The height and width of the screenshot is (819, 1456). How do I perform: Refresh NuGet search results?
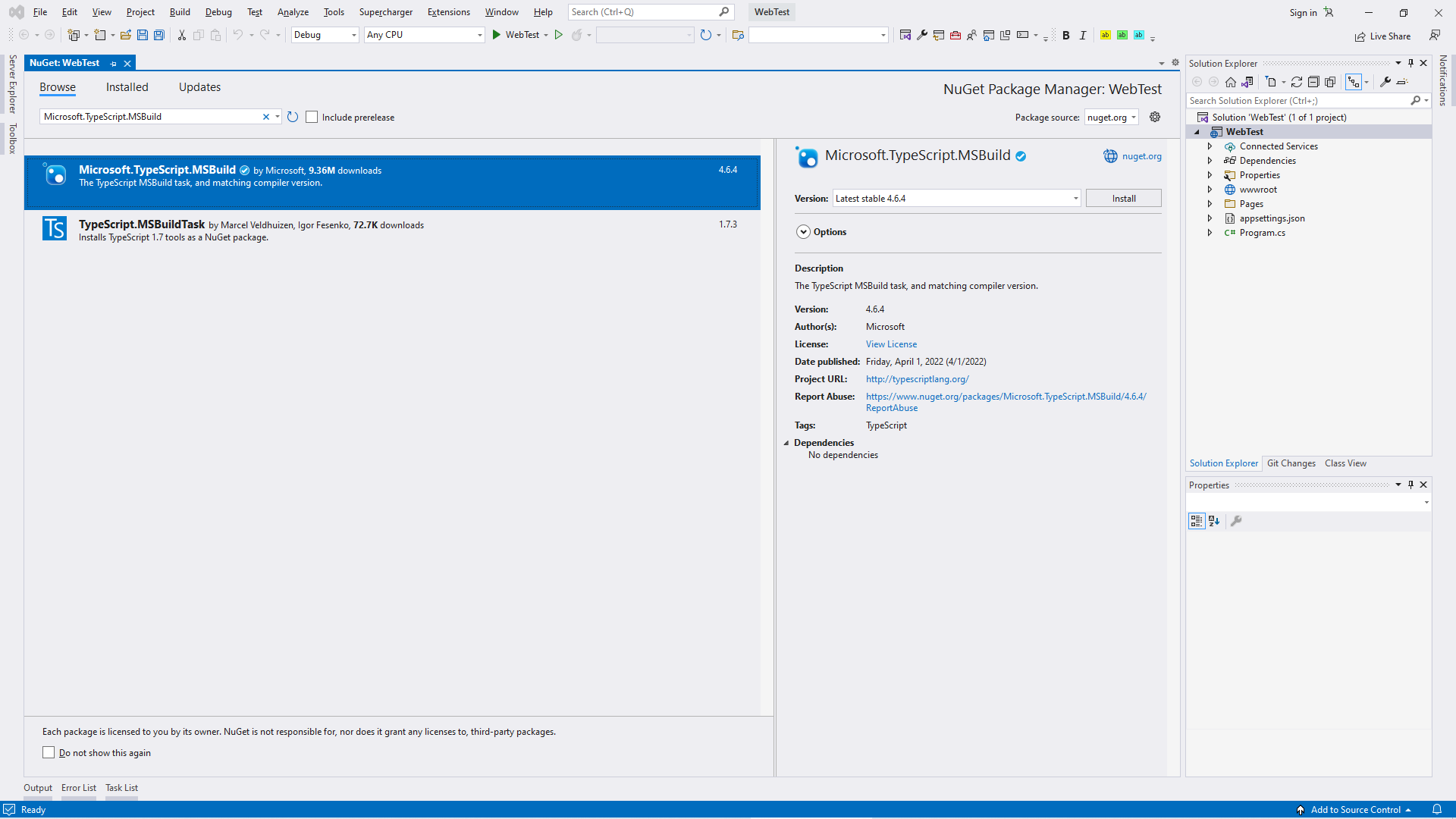click(x=293, y=117)
